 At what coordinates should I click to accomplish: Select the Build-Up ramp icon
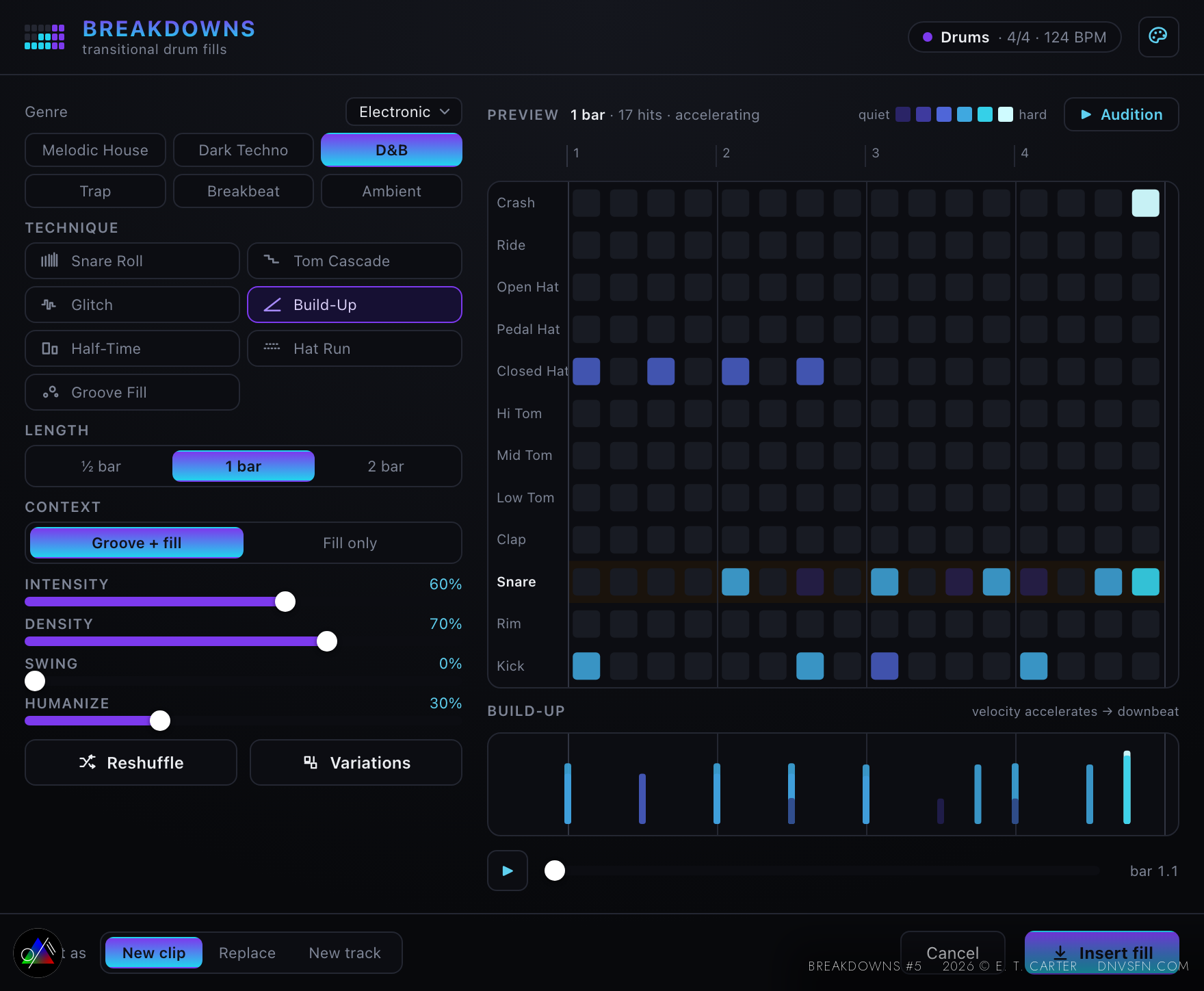tap(272, 305)
